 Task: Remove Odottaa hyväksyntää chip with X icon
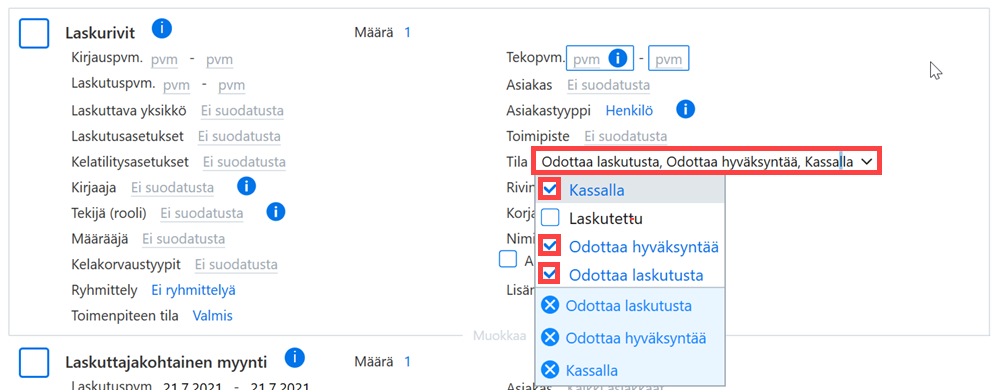coord(550,337)
